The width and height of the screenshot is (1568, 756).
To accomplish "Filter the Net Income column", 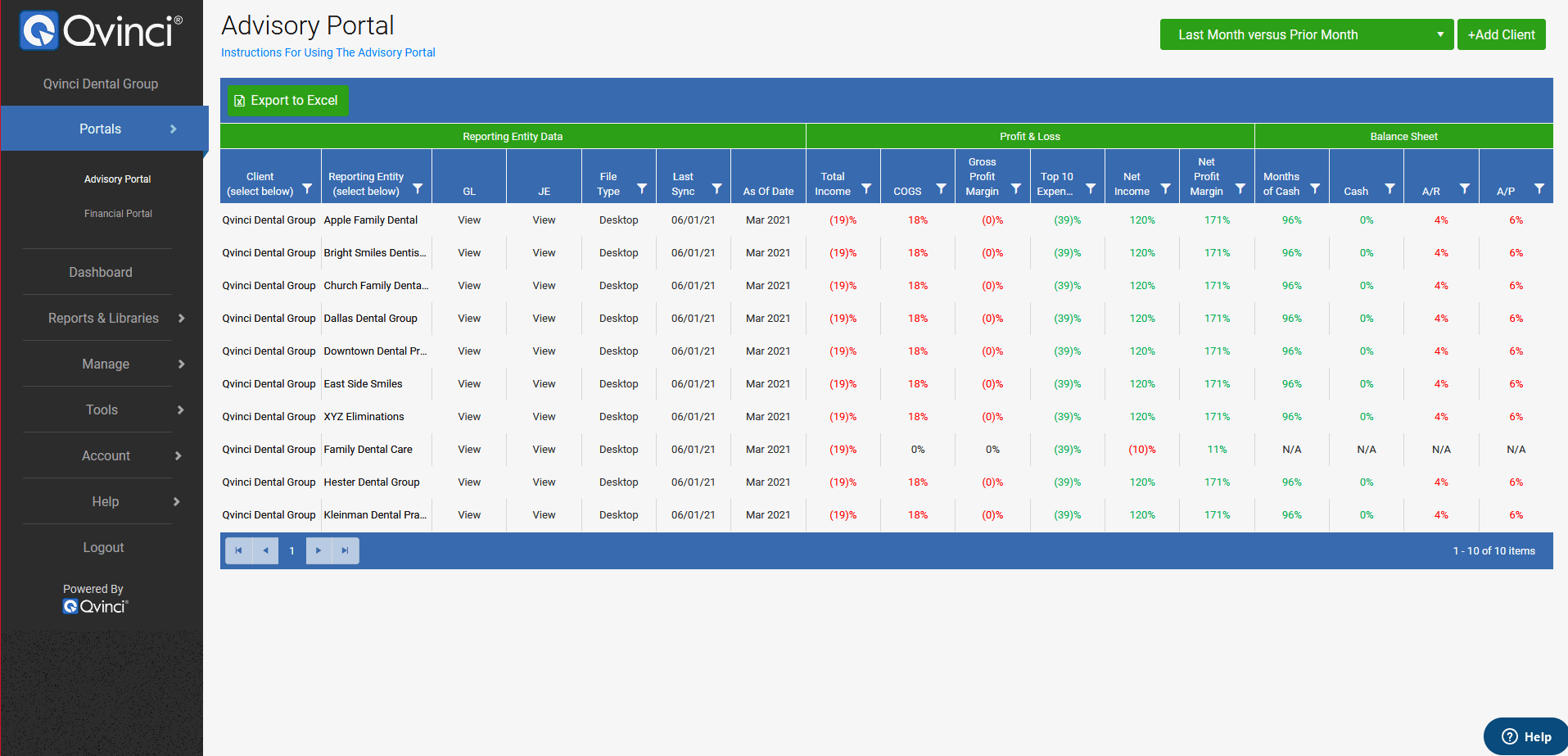I will click(1165, 188).
